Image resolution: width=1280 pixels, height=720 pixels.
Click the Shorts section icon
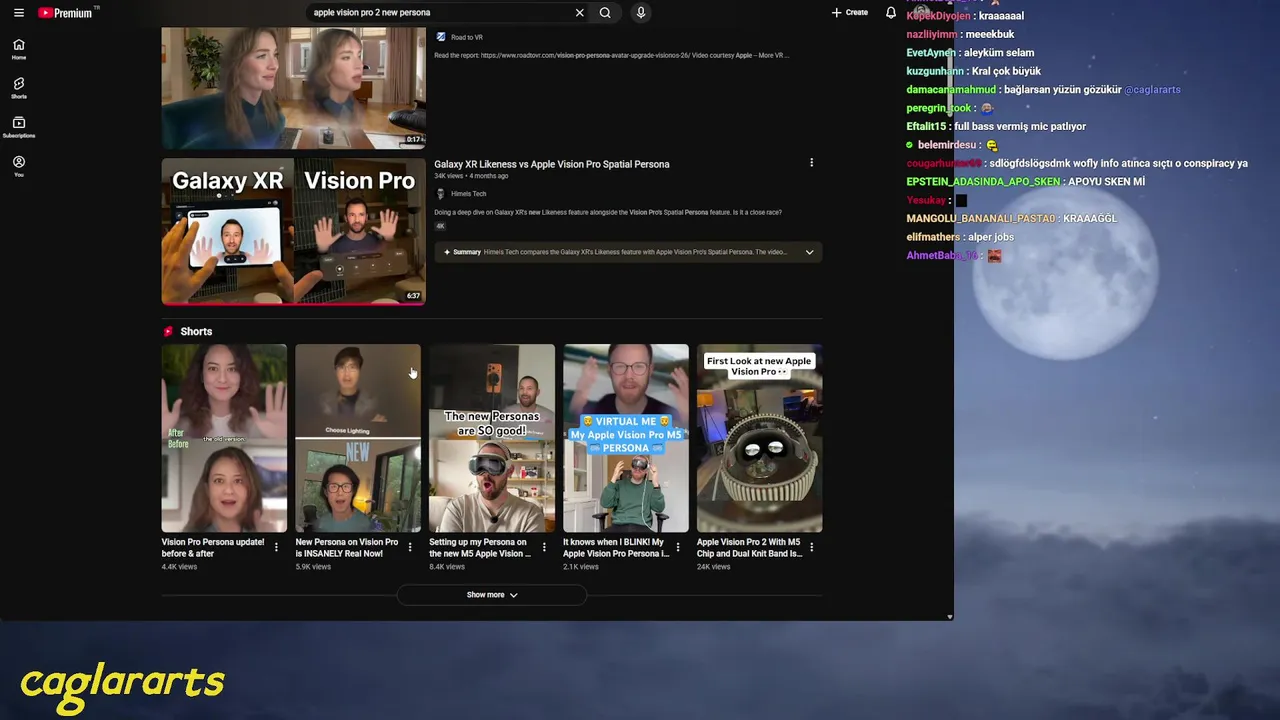(168, 331)
